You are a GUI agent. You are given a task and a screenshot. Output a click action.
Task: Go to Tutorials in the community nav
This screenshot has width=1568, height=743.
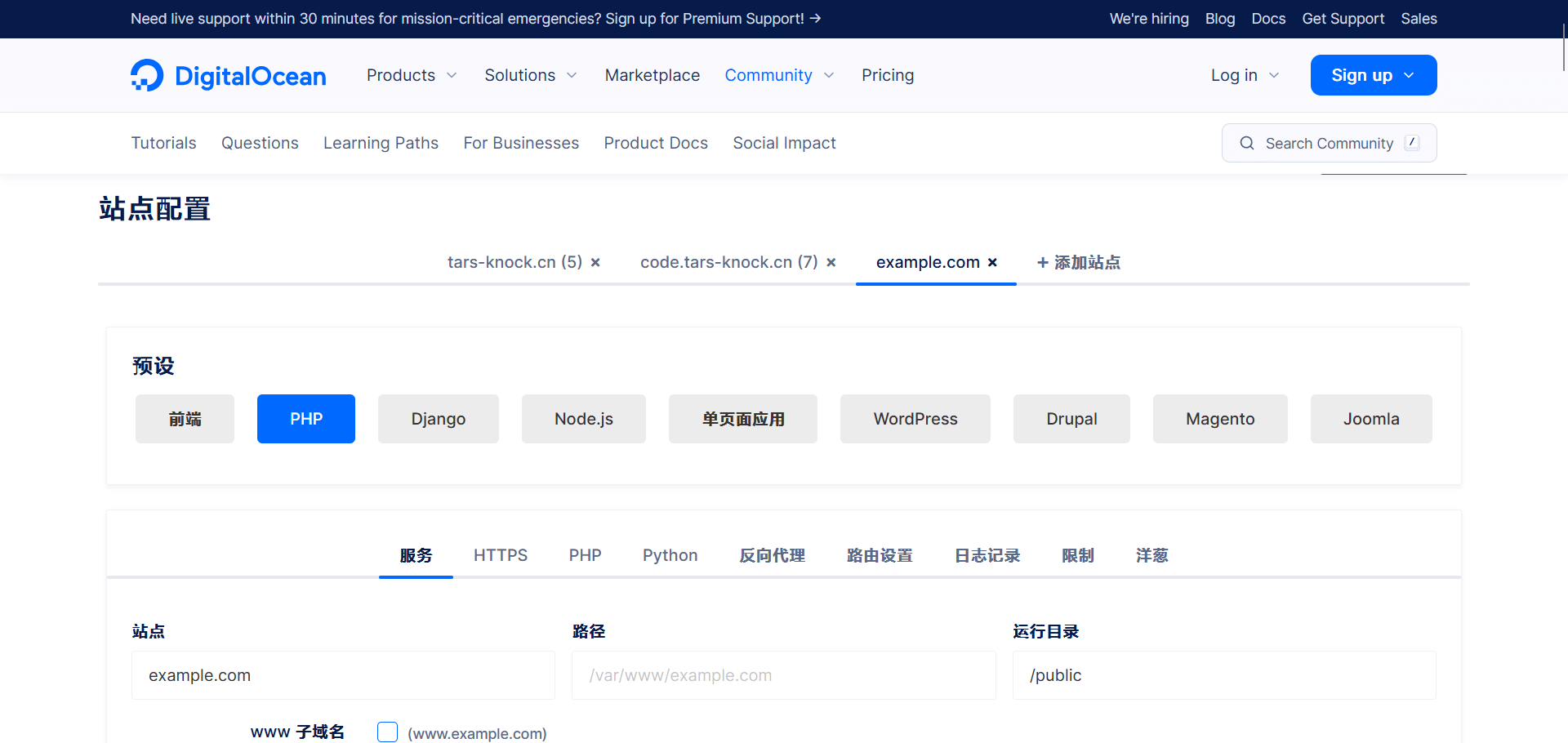pos(163,143)
